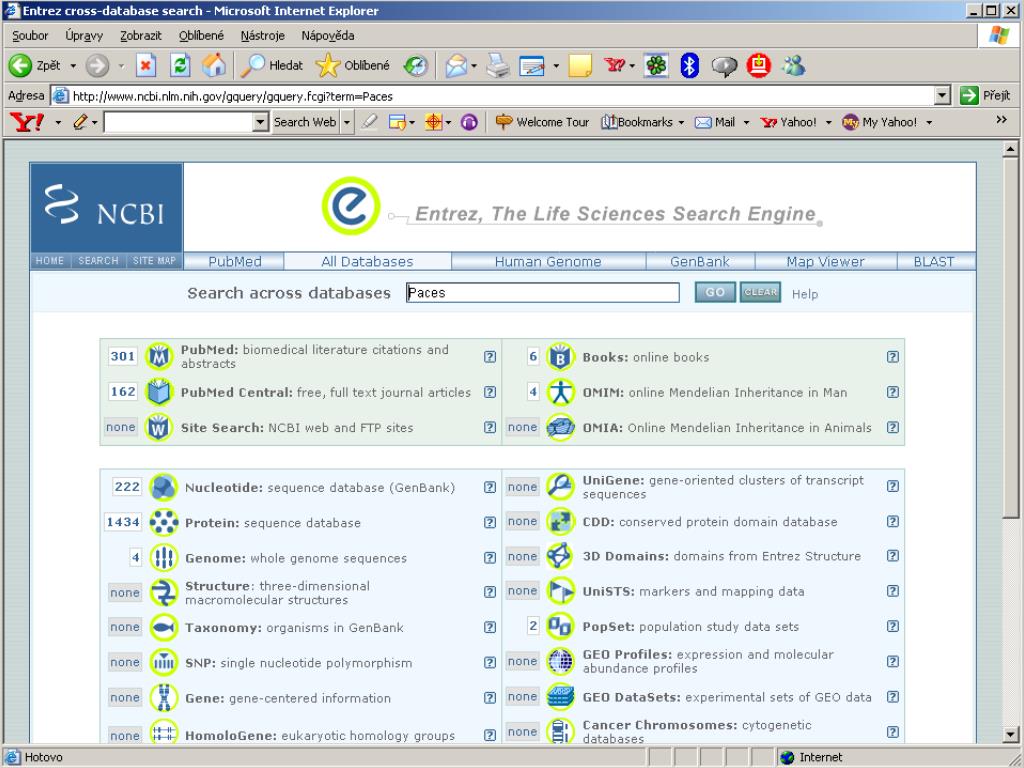1024x768 pixels.
Task: Click the OMIM human figure icon
Action: [560, 392]
